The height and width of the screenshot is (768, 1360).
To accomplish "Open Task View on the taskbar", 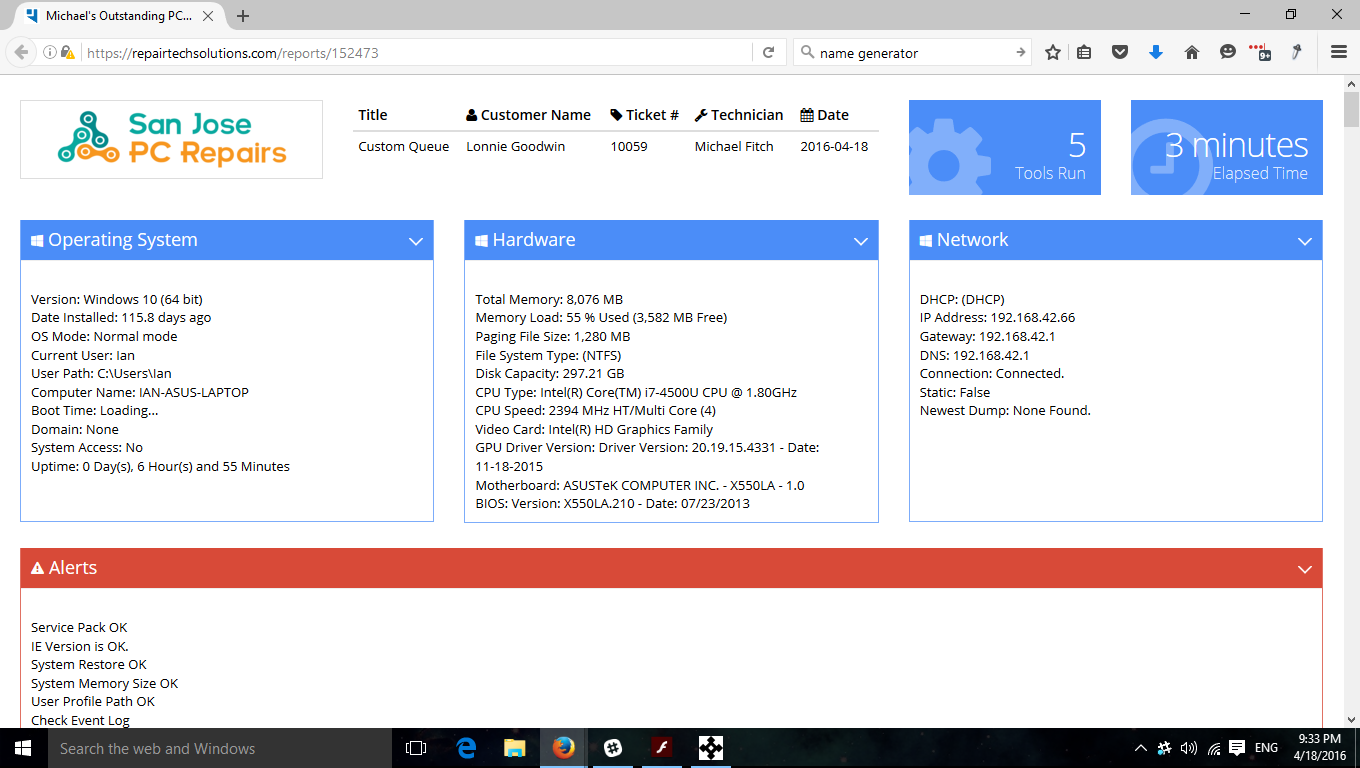I will 416,748.
